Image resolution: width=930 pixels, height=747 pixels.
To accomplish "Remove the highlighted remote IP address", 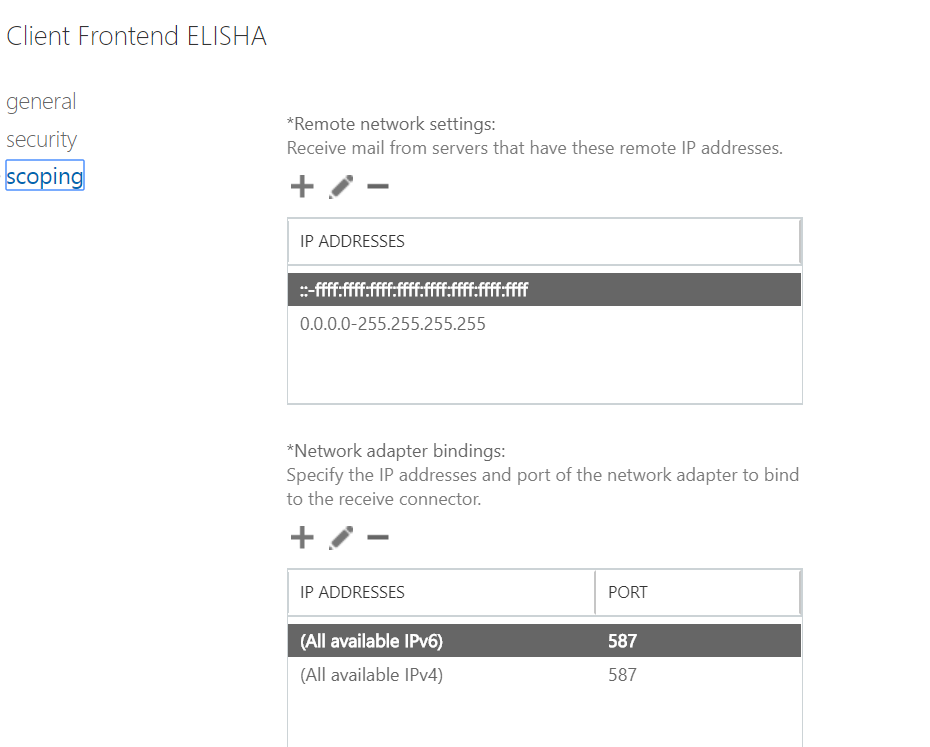I will (377, 186).
